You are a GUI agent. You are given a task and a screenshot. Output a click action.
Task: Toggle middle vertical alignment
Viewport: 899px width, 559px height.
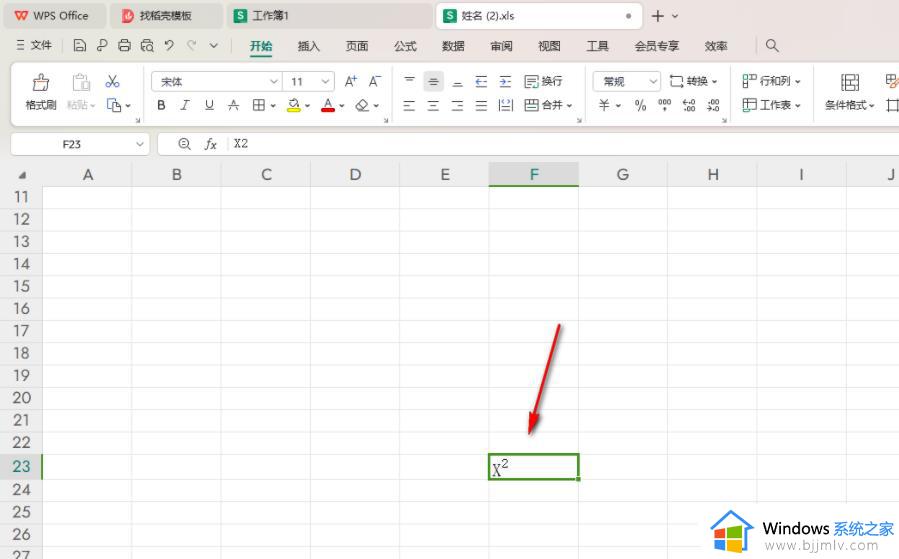[x=433, y=82]
